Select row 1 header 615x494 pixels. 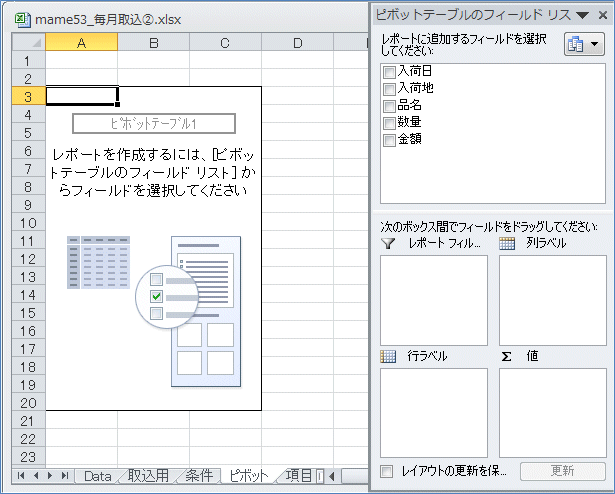tap(29, 60)
